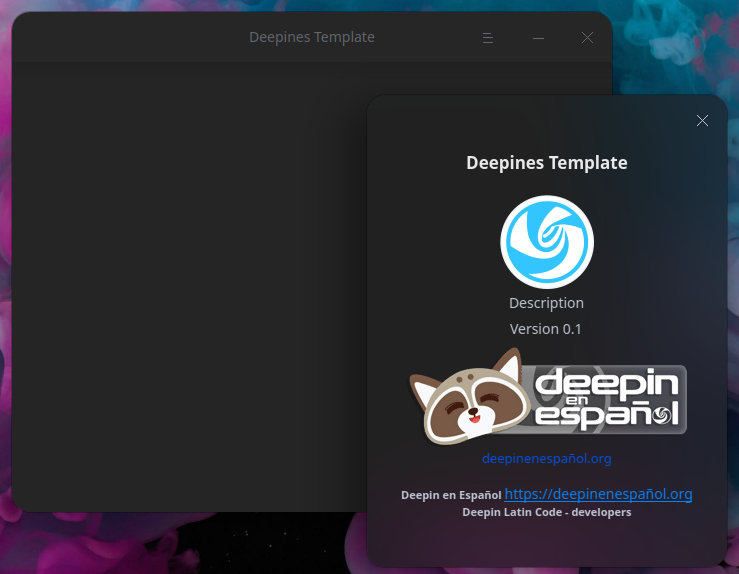Viewport: 739px width, 574px height.
Task: Click the 'Deepin en Español' bold text
Action: (x=451, y=495)
